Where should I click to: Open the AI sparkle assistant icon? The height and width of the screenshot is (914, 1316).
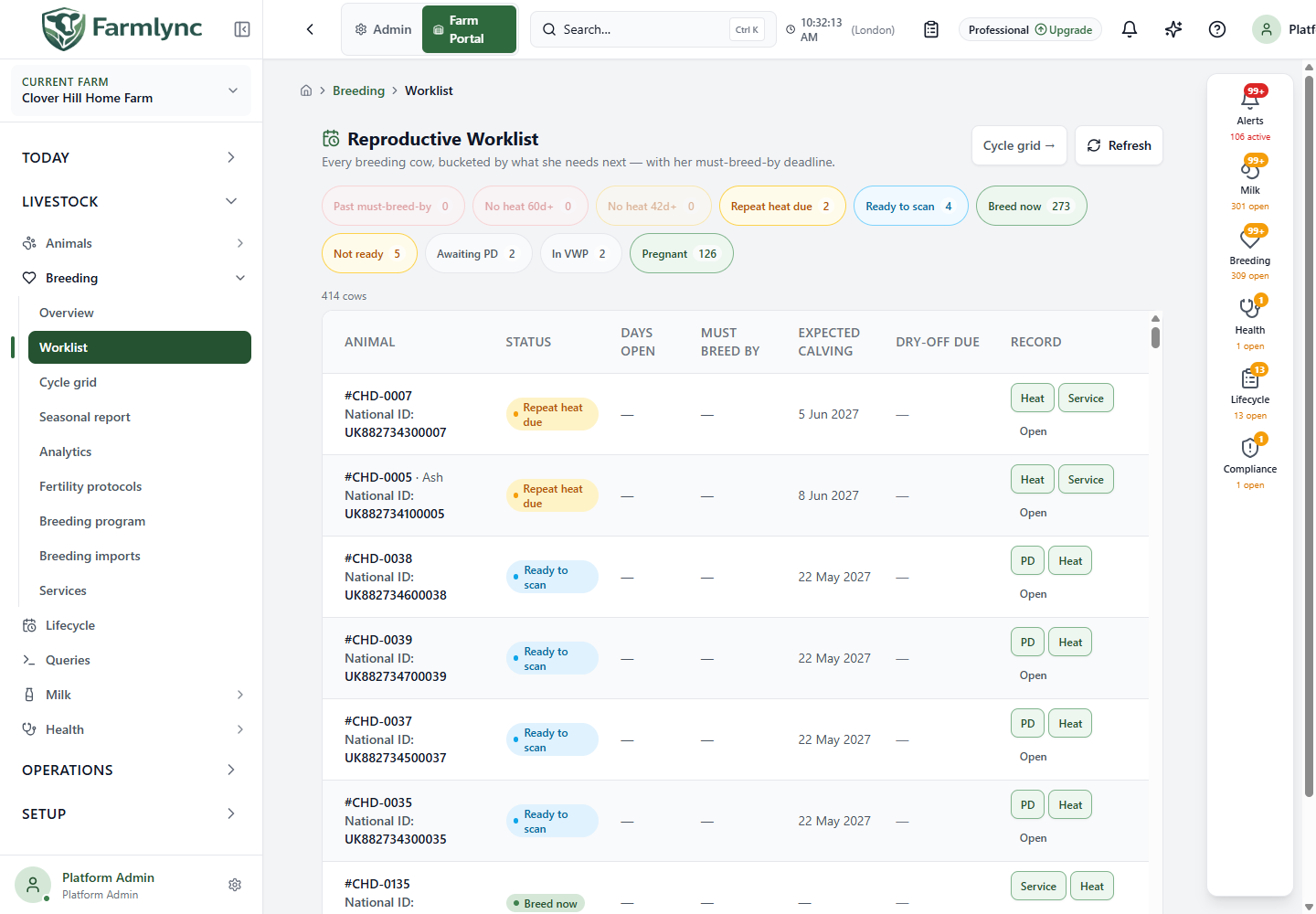pyautogui.click(x=1173, y=29)
